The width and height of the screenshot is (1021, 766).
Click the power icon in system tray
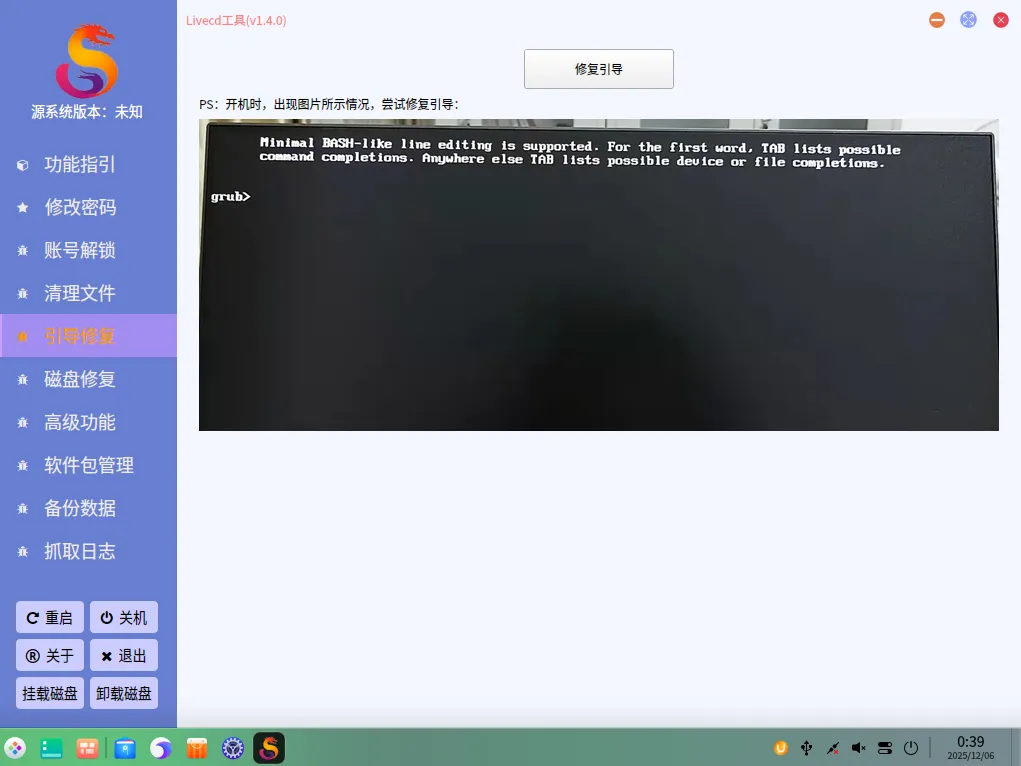point(910,747)
